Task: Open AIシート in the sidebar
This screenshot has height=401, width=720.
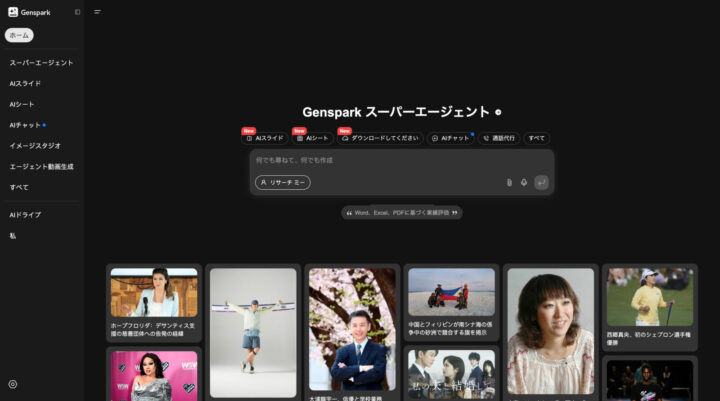Action: pos(22,104)
